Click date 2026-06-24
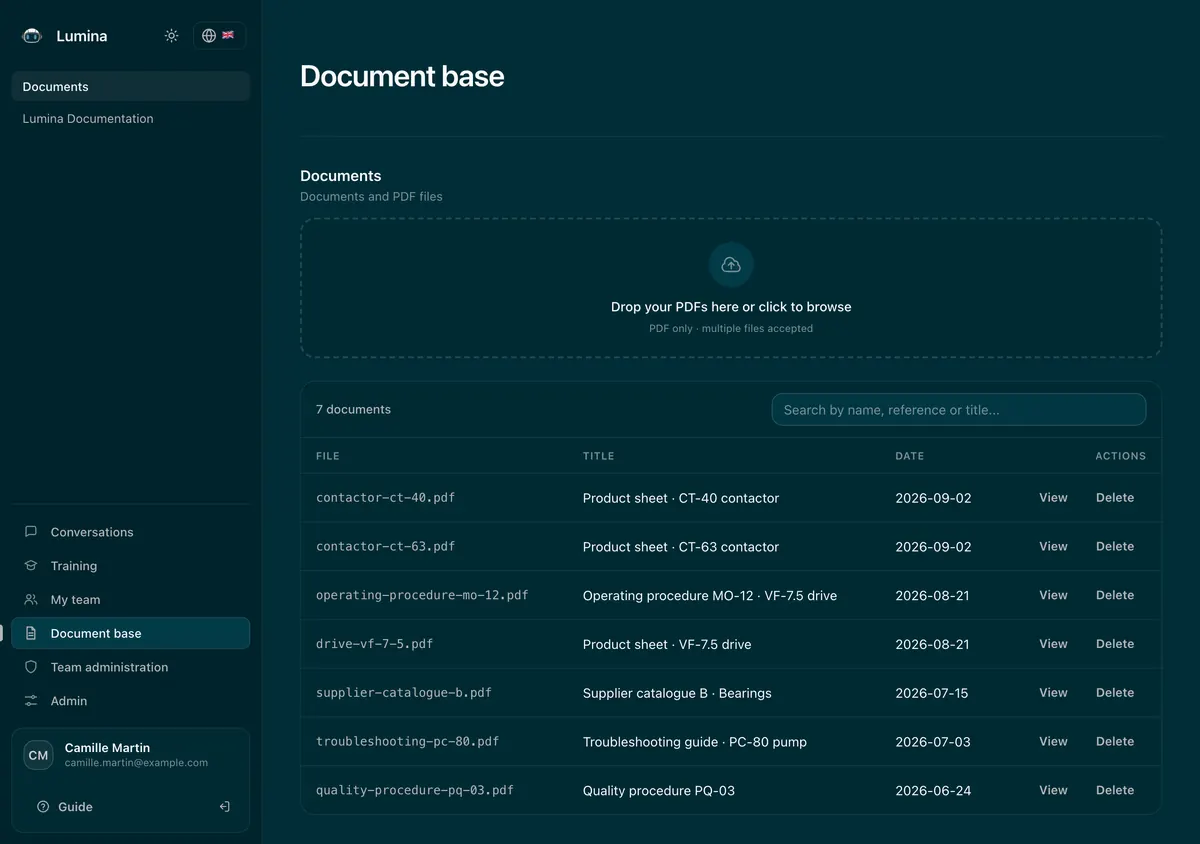Screen dimensions: 1200x844 [933, 790]
